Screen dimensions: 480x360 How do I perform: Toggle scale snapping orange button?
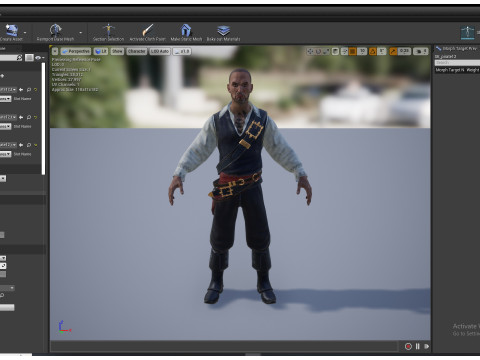pyautogui.click(x=393, y=51)
